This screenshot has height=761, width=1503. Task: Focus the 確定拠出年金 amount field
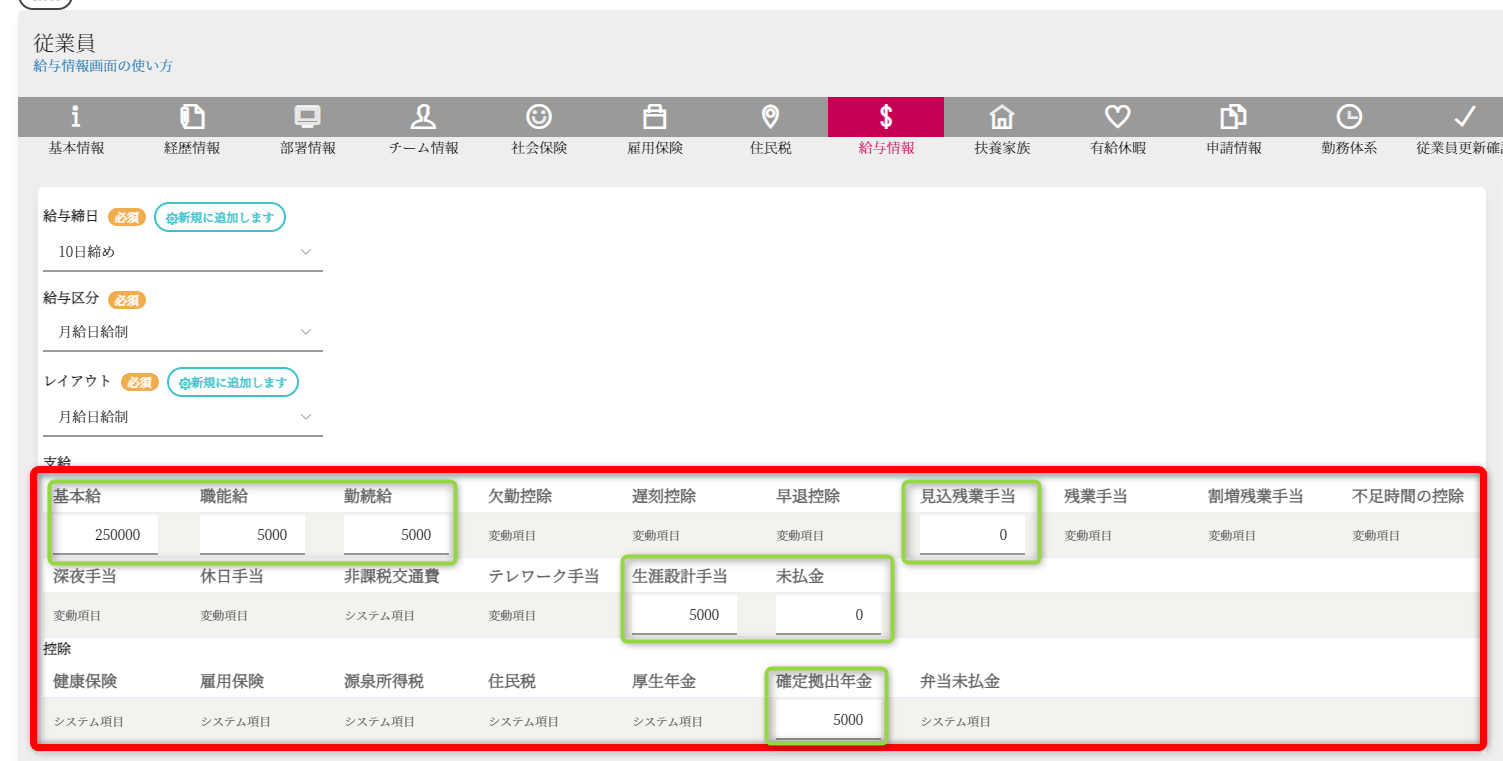828,720
